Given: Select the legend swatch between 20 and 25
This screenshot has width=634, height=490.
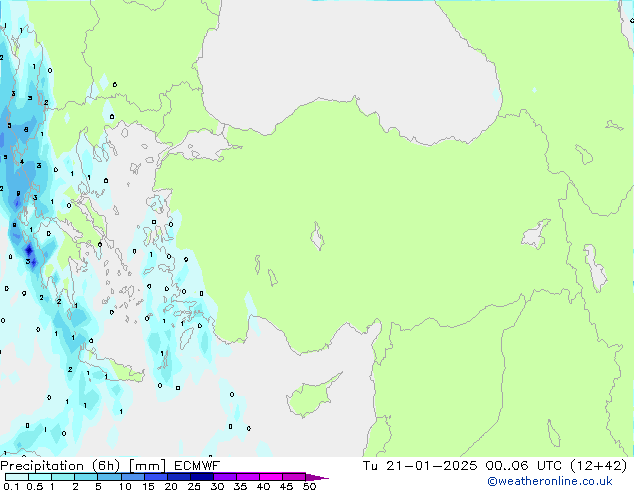Looking at the screenshot, I should [x=182, y=477].
